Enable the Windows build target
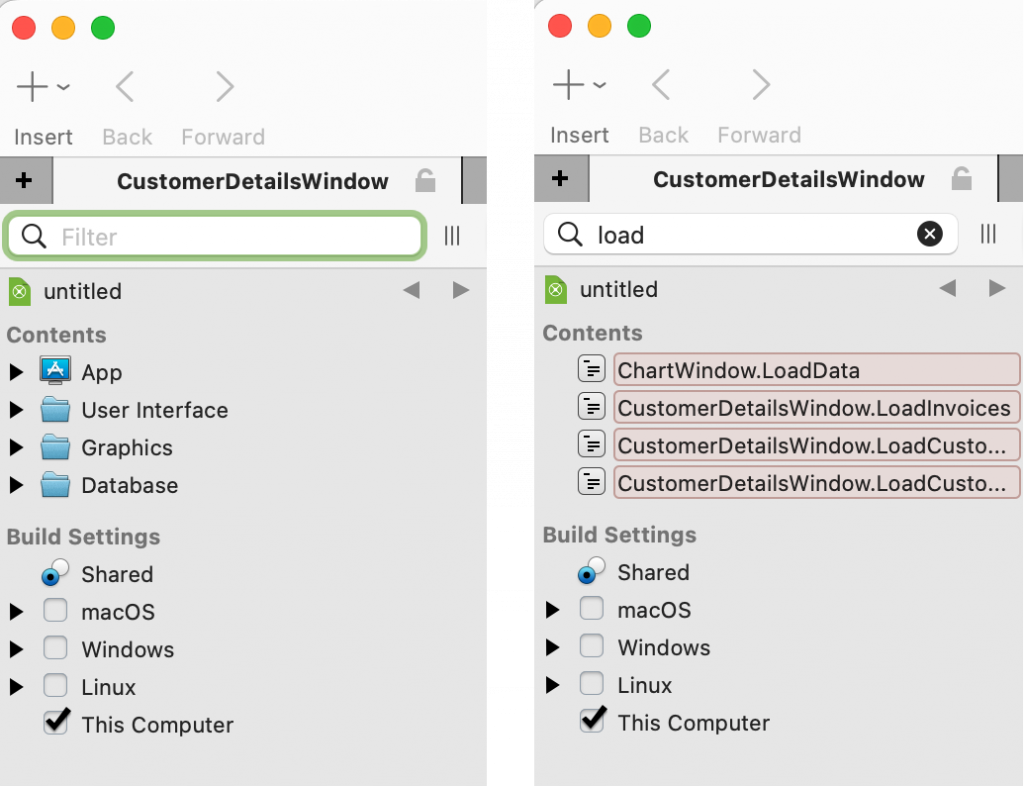Viewport: 1024px width, 786px height. click(55, 649)
